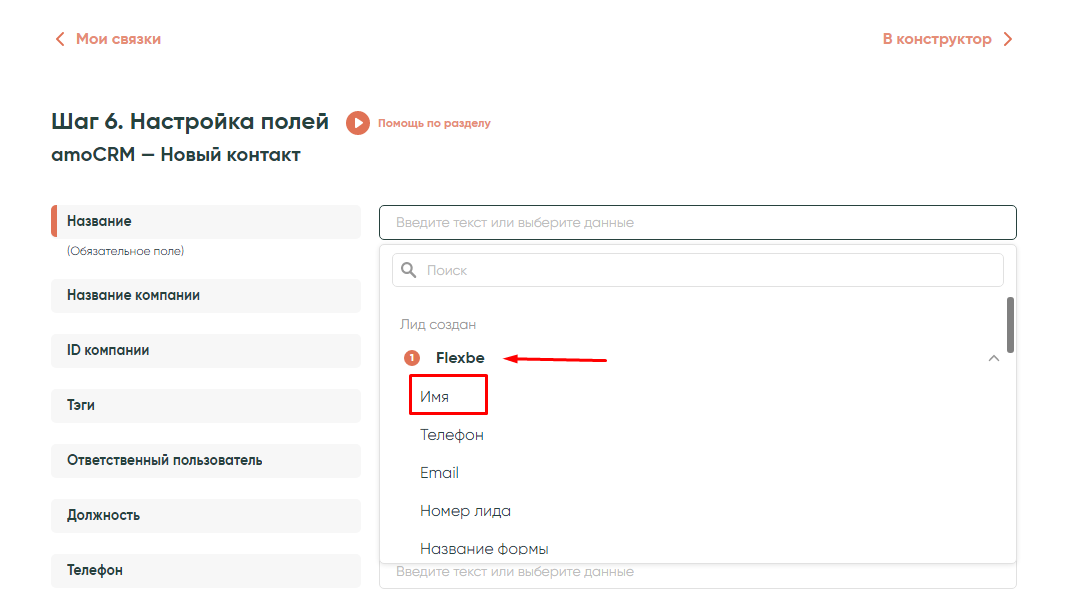Open the Название data input field
1072x607 pixels.
click(x=697, y=222)
